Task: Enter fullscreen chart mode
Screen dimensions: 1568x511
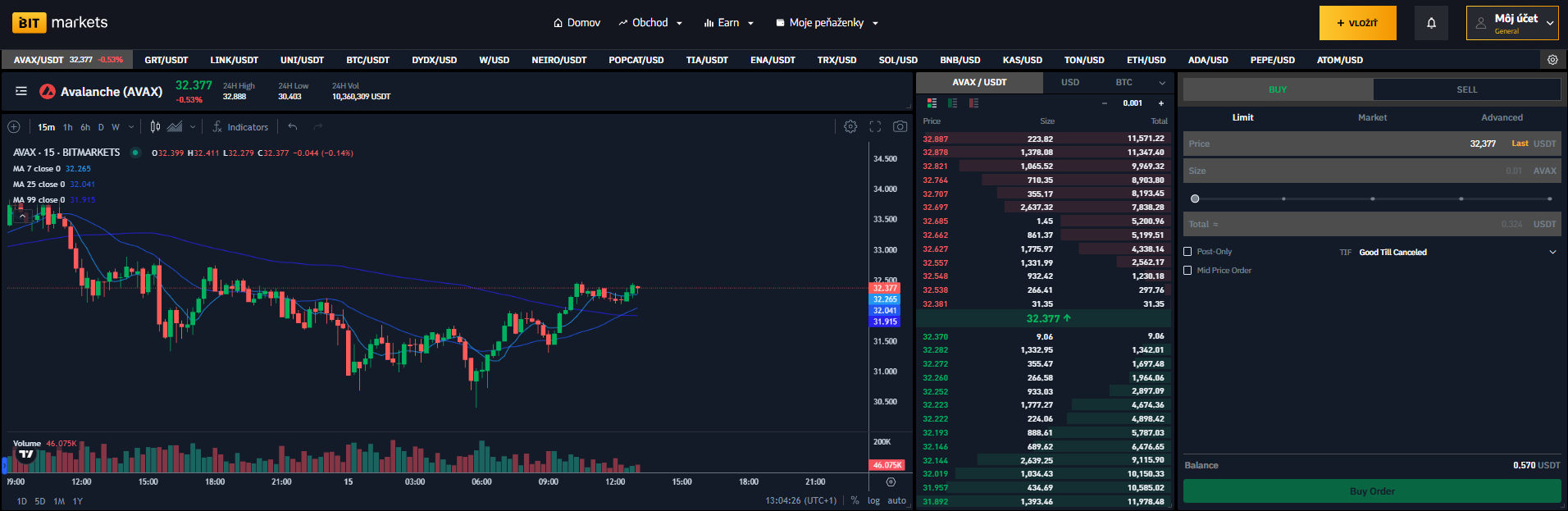Action: (875, 126)
